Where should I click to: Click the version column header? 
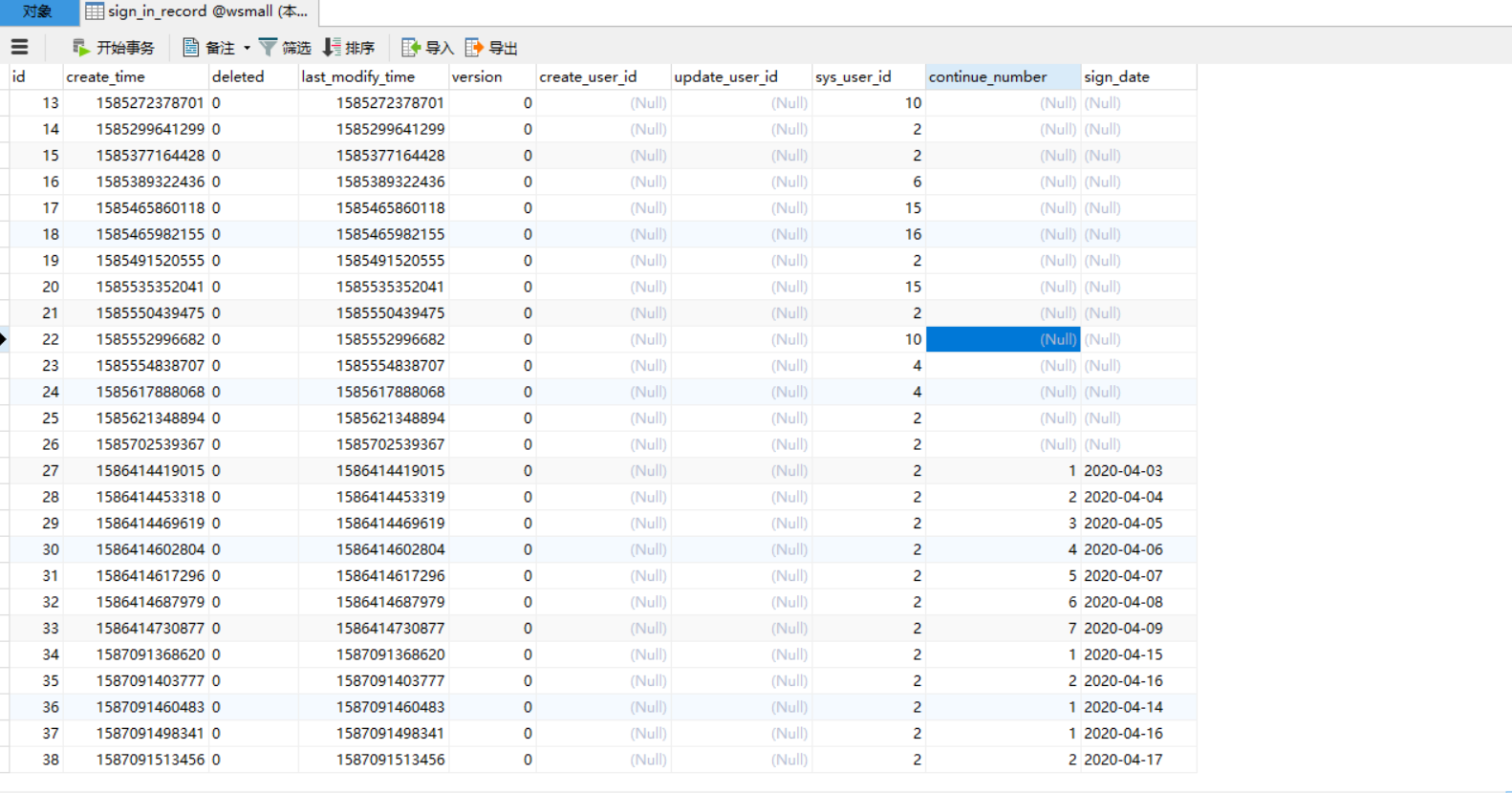492,76
